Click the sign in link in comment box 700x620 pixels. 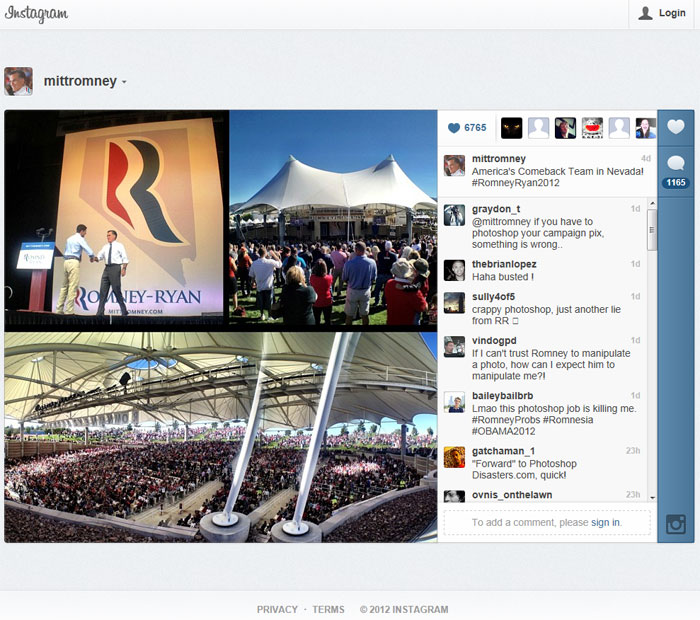[605, 523]
